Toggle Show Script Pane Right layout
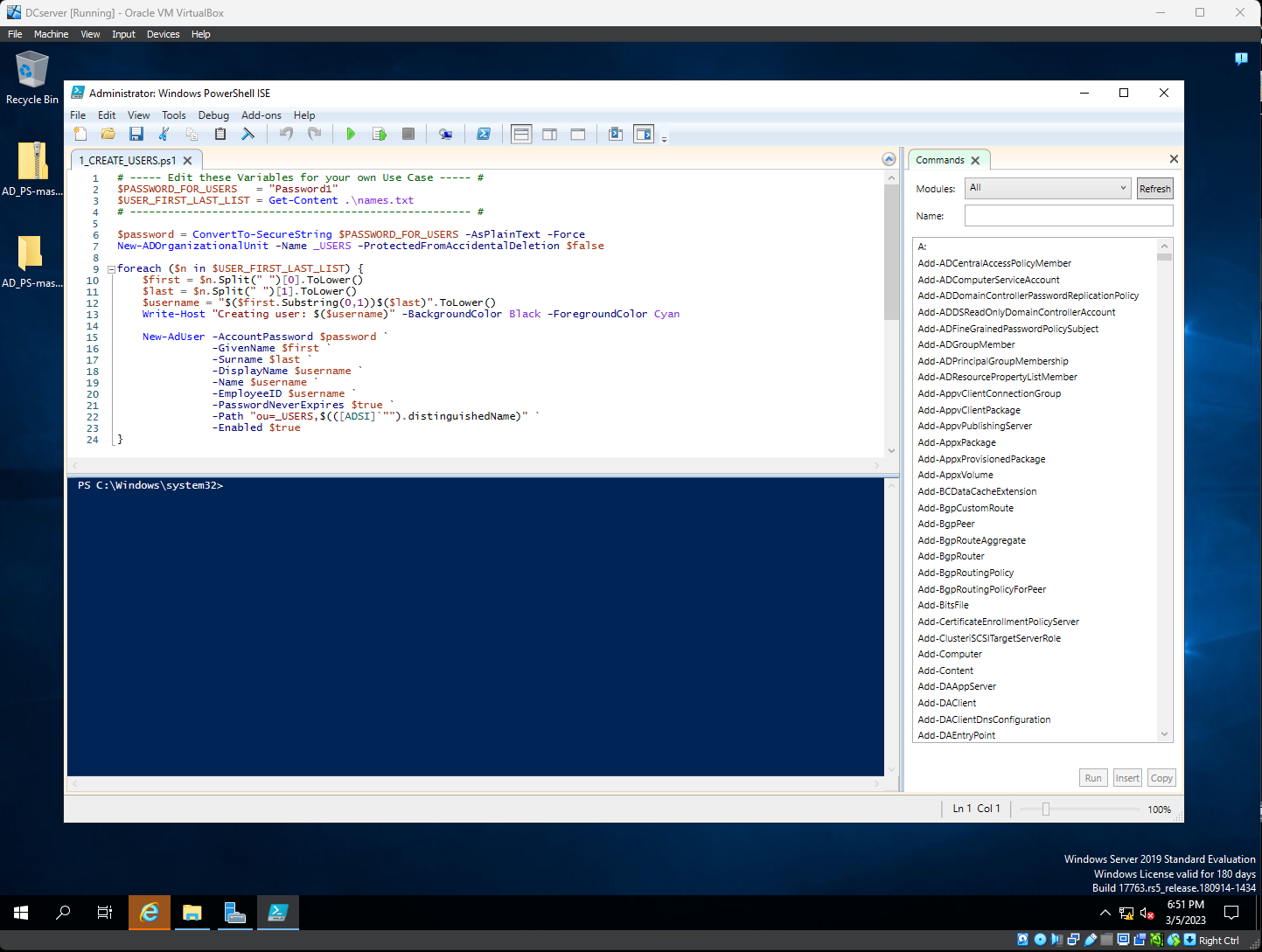Image resolution: width=1262 pixels, height=952 pixels. 549,134
